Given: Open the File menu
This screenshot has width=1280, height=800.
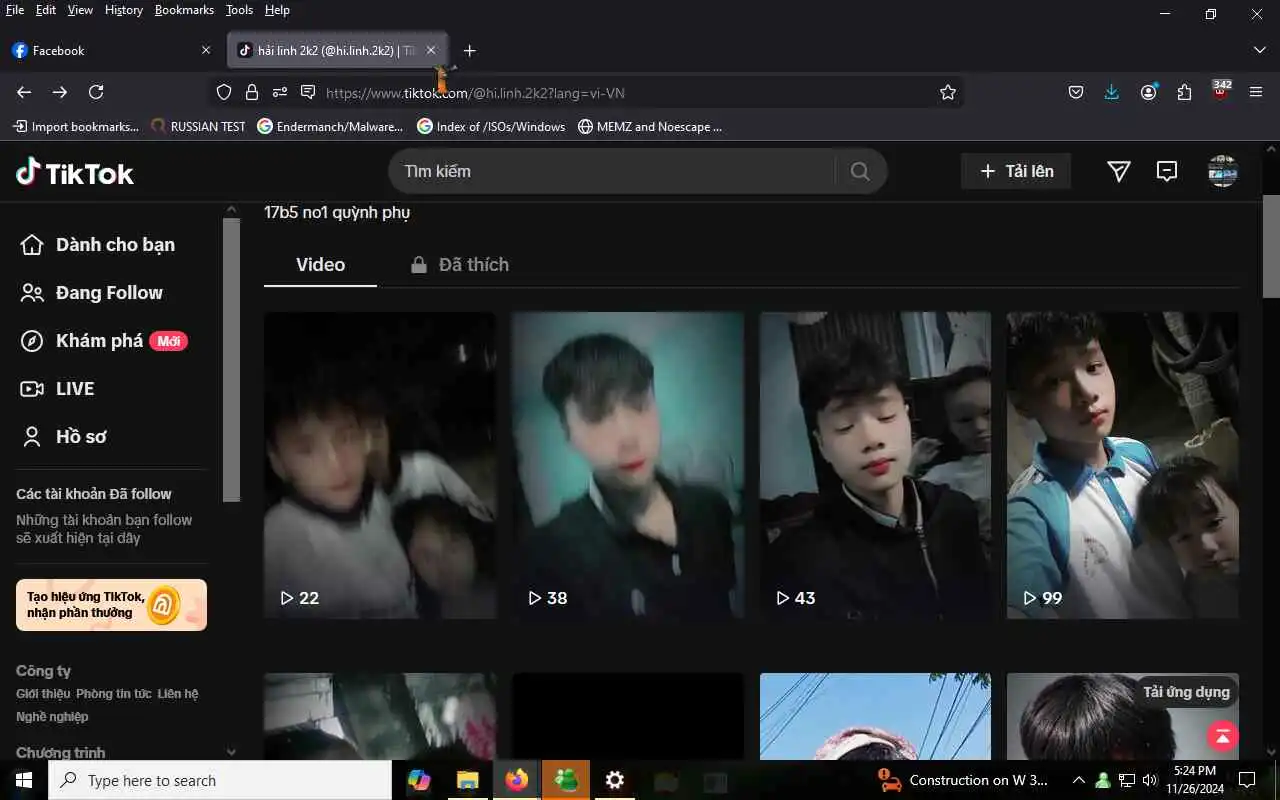Looking at the screenshot, I should [x=15, y=10].
